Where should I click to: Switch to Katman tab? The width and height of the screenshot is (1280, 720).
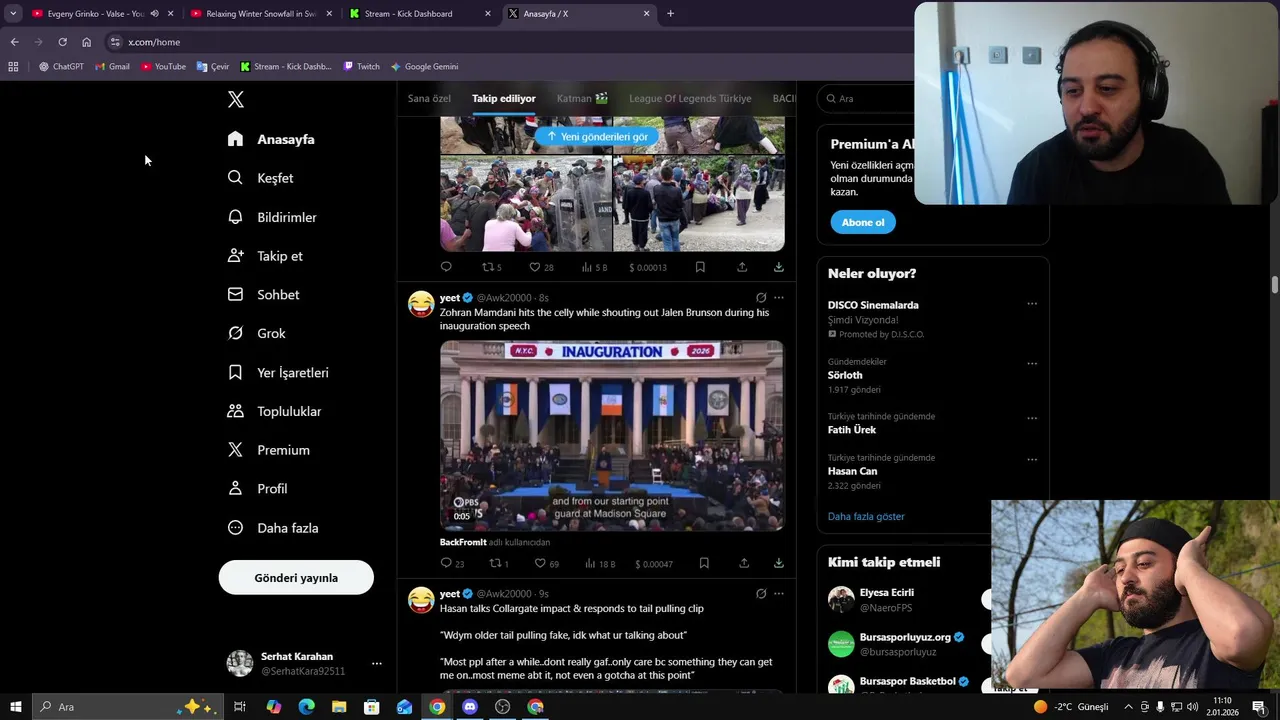point(582,98)
